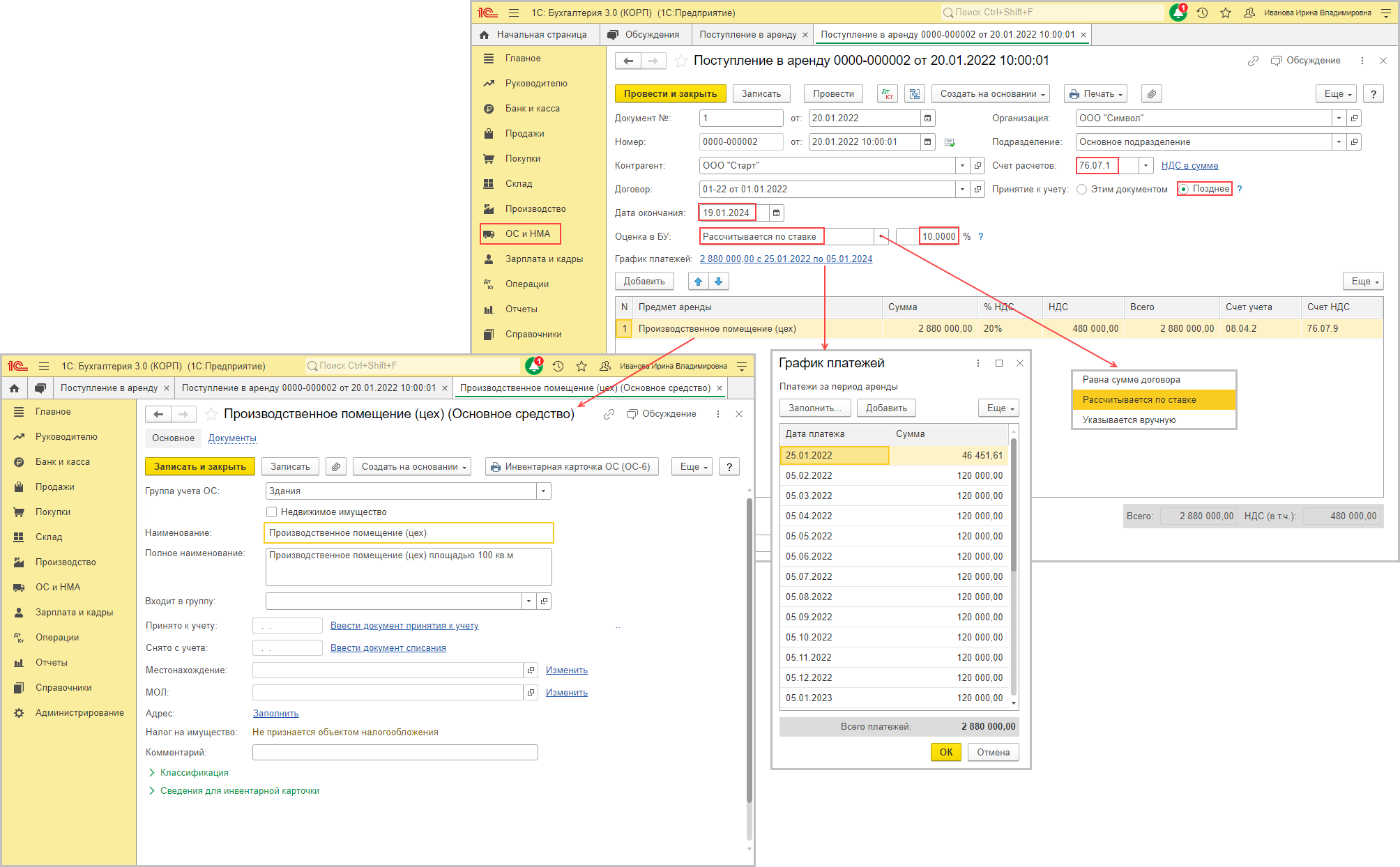Toggle Недвижимое имущество checkbox
The image size is (1400, 867).
272,512
